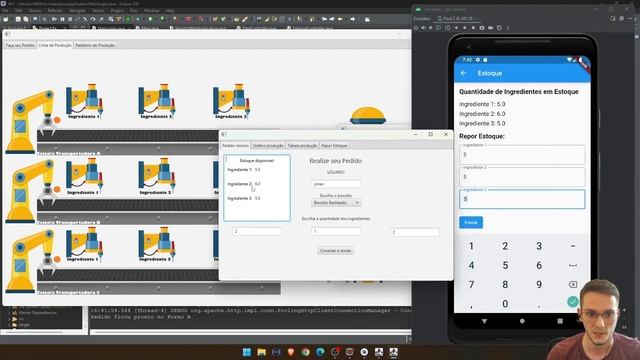
Task: Tap key 8 on the phone keypad
Action: click(505, 284)
